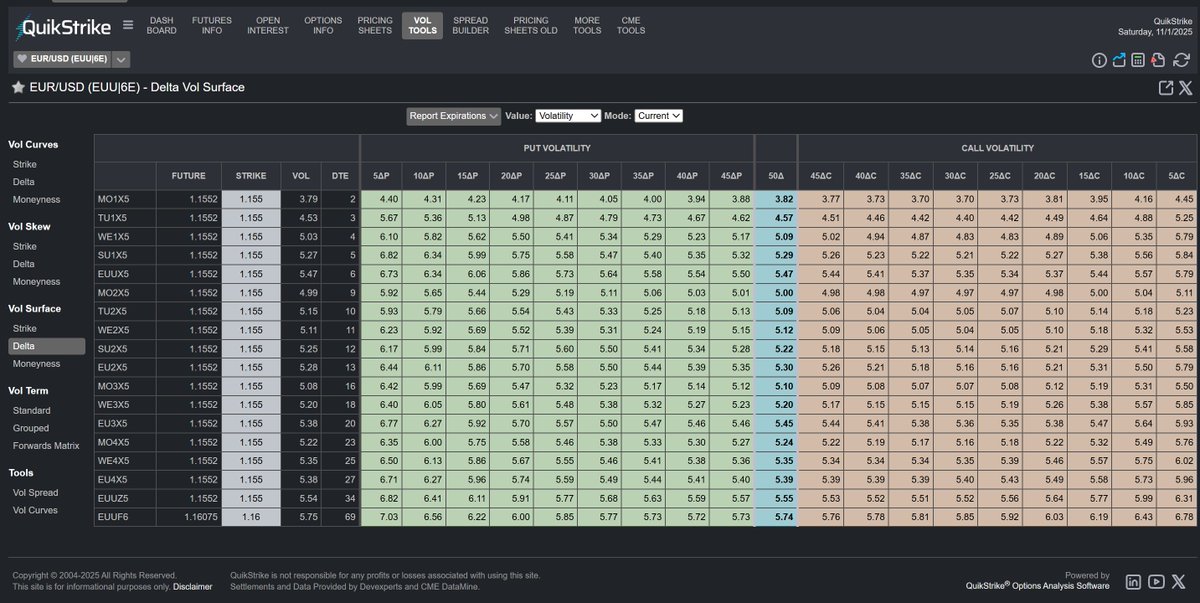Select Delta under Vol Skew
1200x603 pixels.
coord(24,264)
